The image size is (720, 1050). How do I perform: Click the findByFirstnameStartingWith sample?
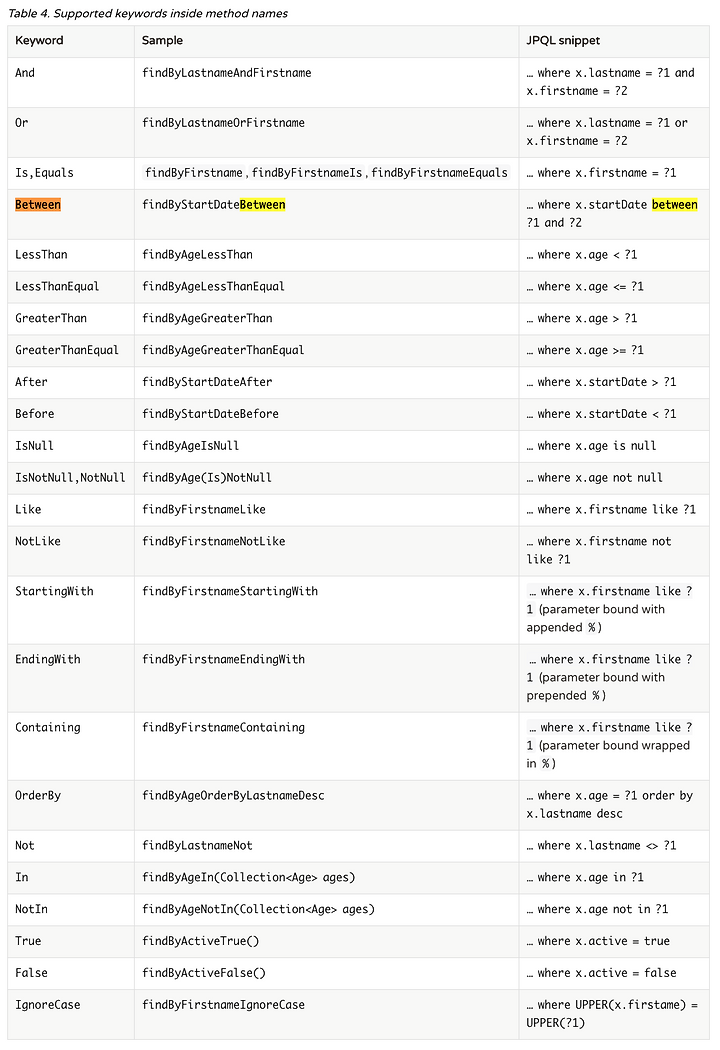pos(230,591)
